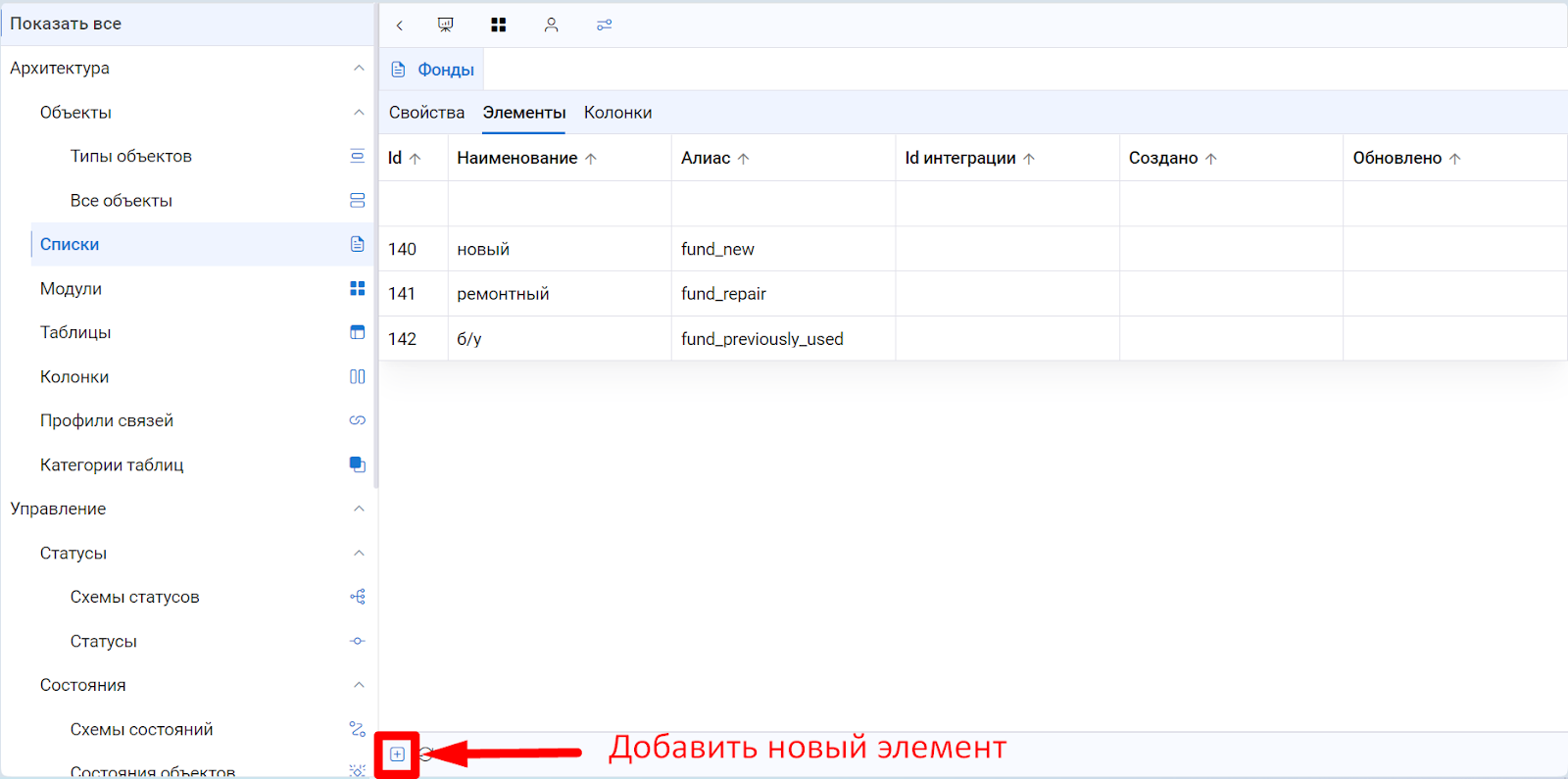Click the columns icon in the sidebar

coord(358,376)
